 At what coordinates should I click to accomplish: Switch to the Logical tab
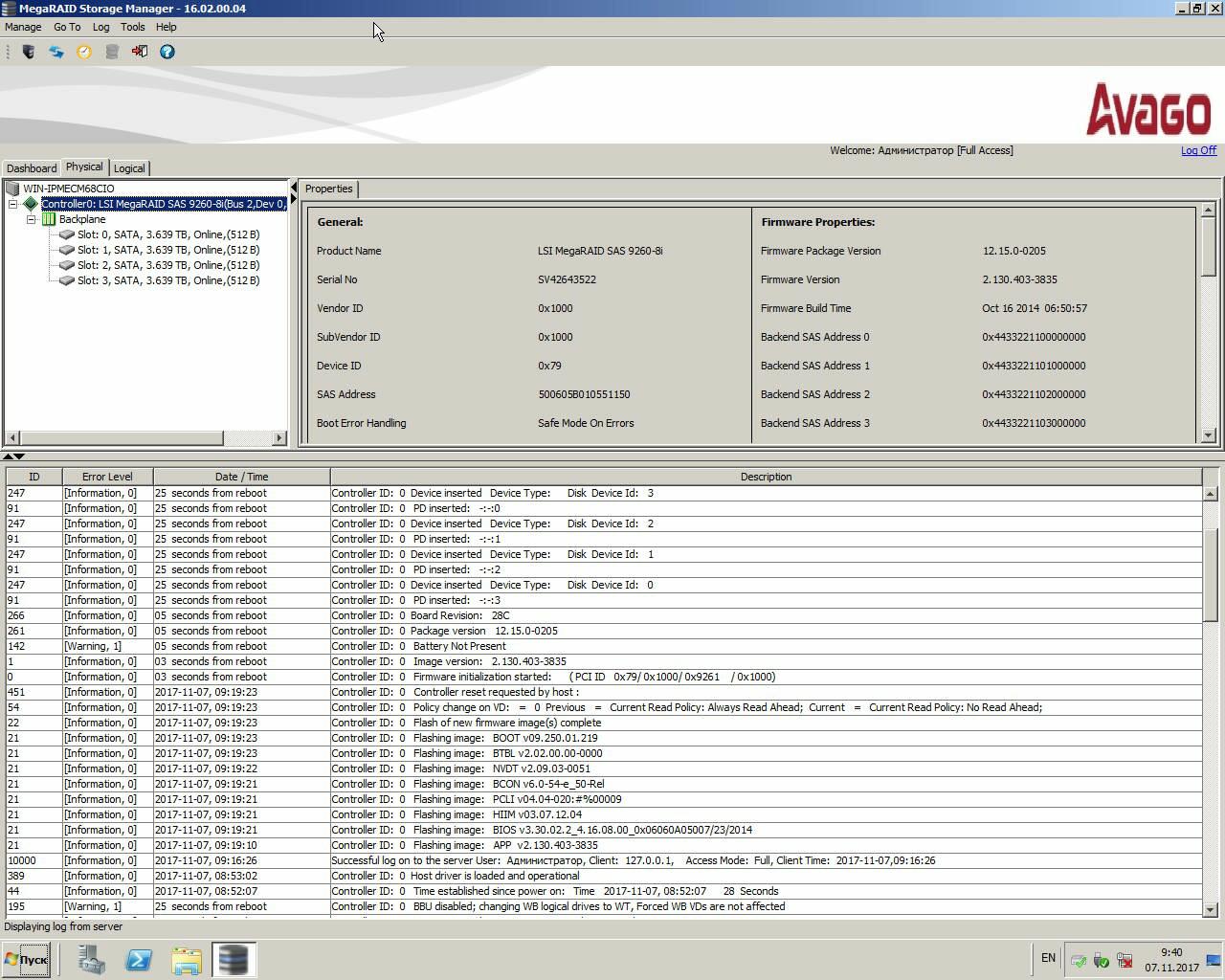click(x=129, y=168)
